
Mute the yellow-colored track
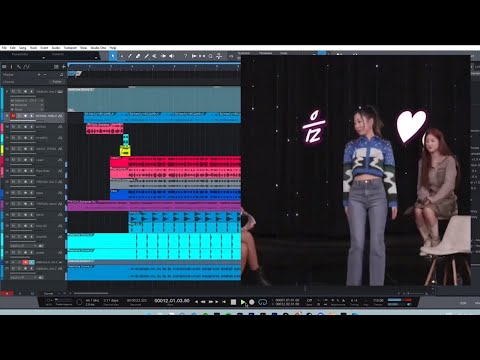[x=13, y=149]
